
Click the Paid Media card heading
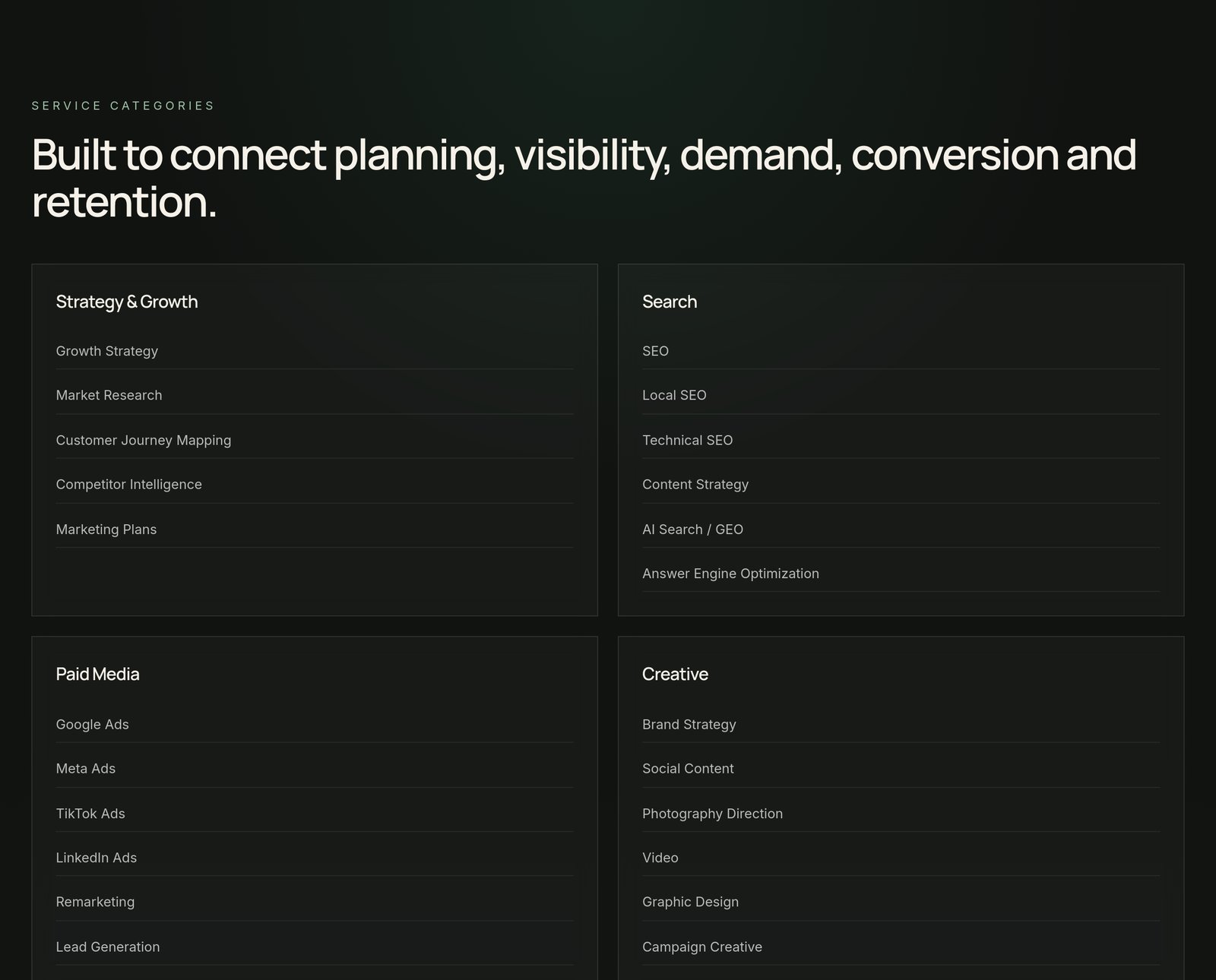pos(98,674)
